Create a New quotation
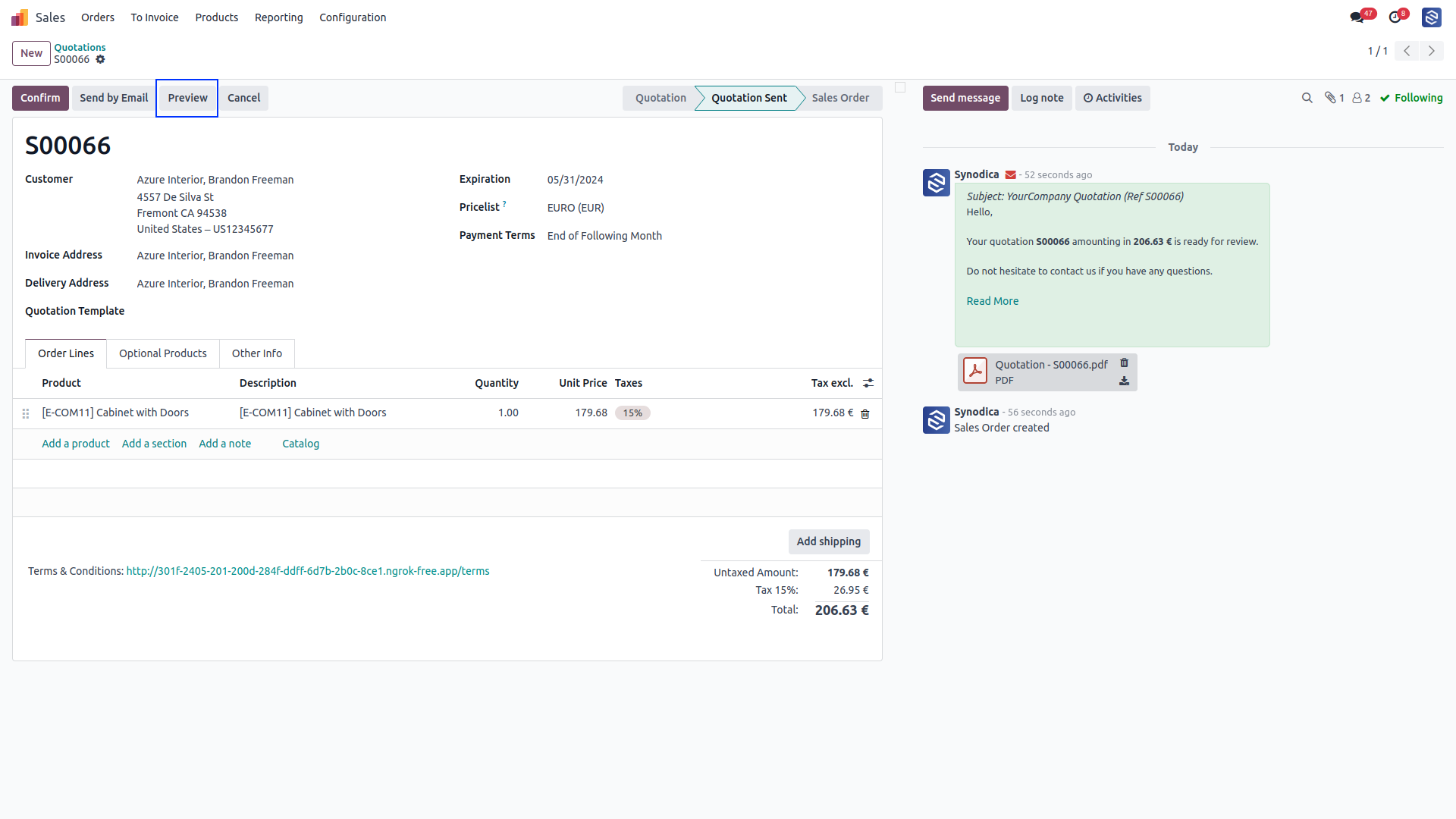Image resolution: width=1456 pixels, height=819 pixels. pos(31,53)
